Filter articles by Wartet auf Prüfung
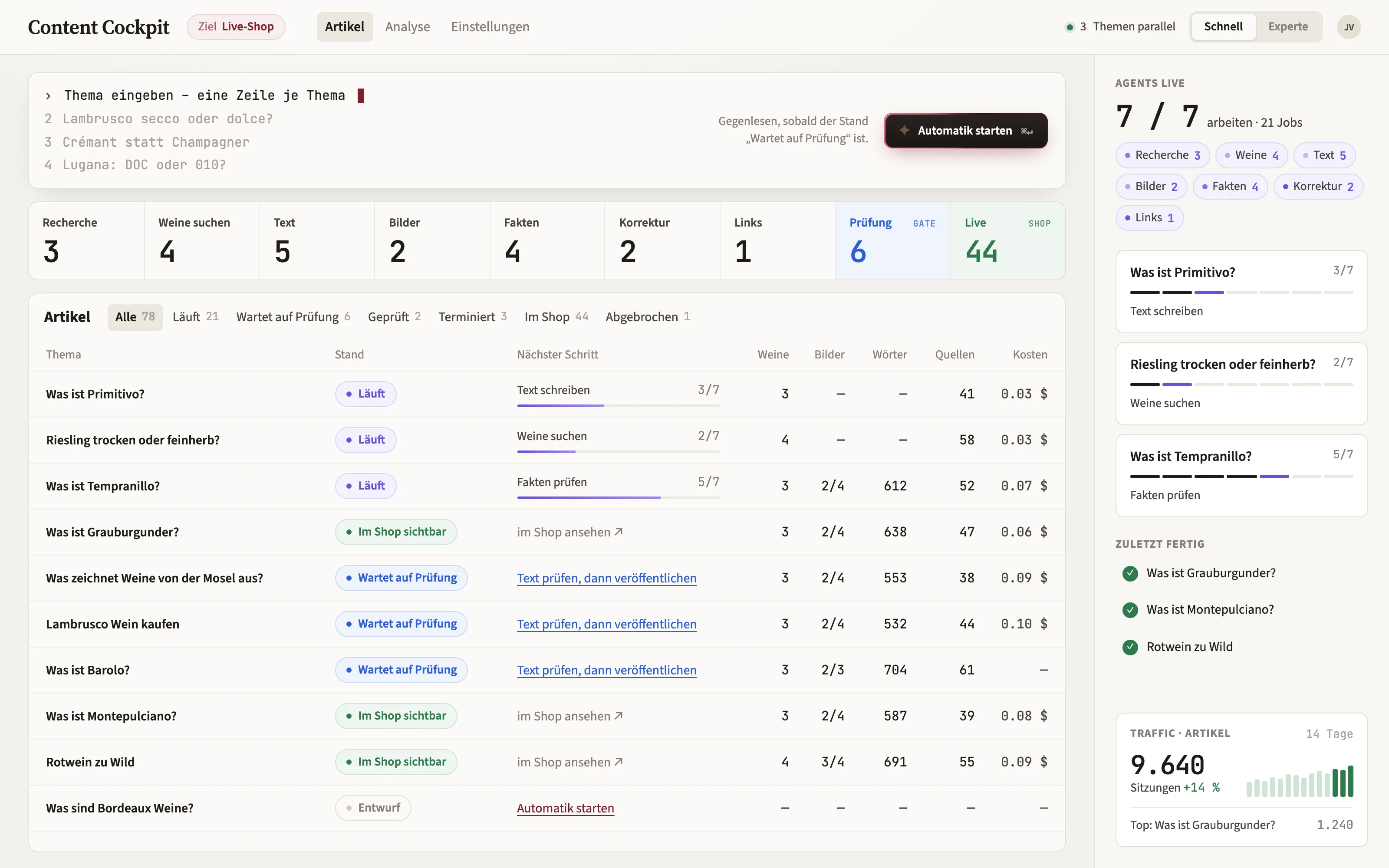 coord(293,317)
